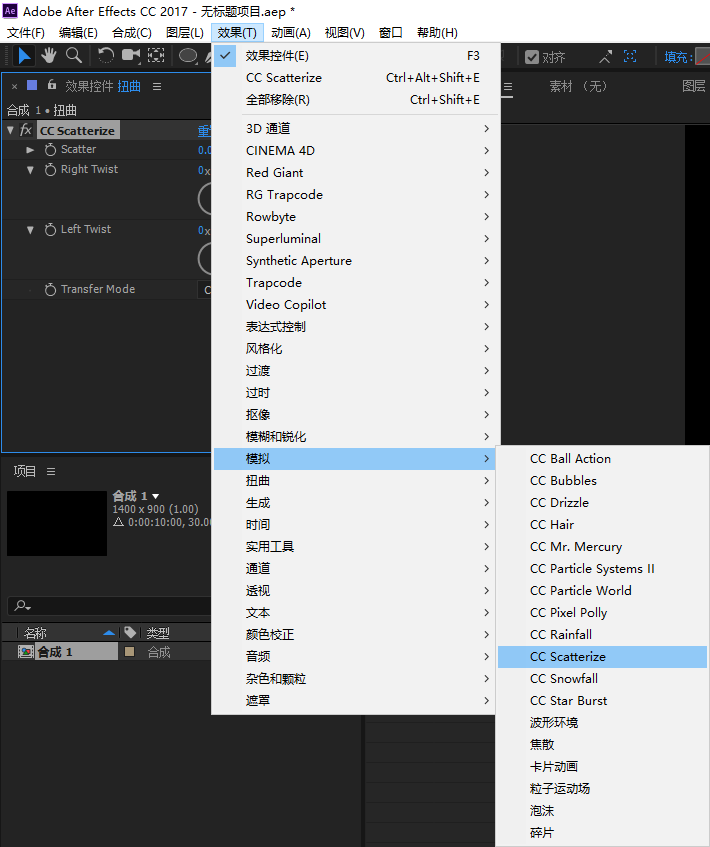Open the 窗口 menu
The width and height of the screenshot is (710, 847).
coord(391,33)
